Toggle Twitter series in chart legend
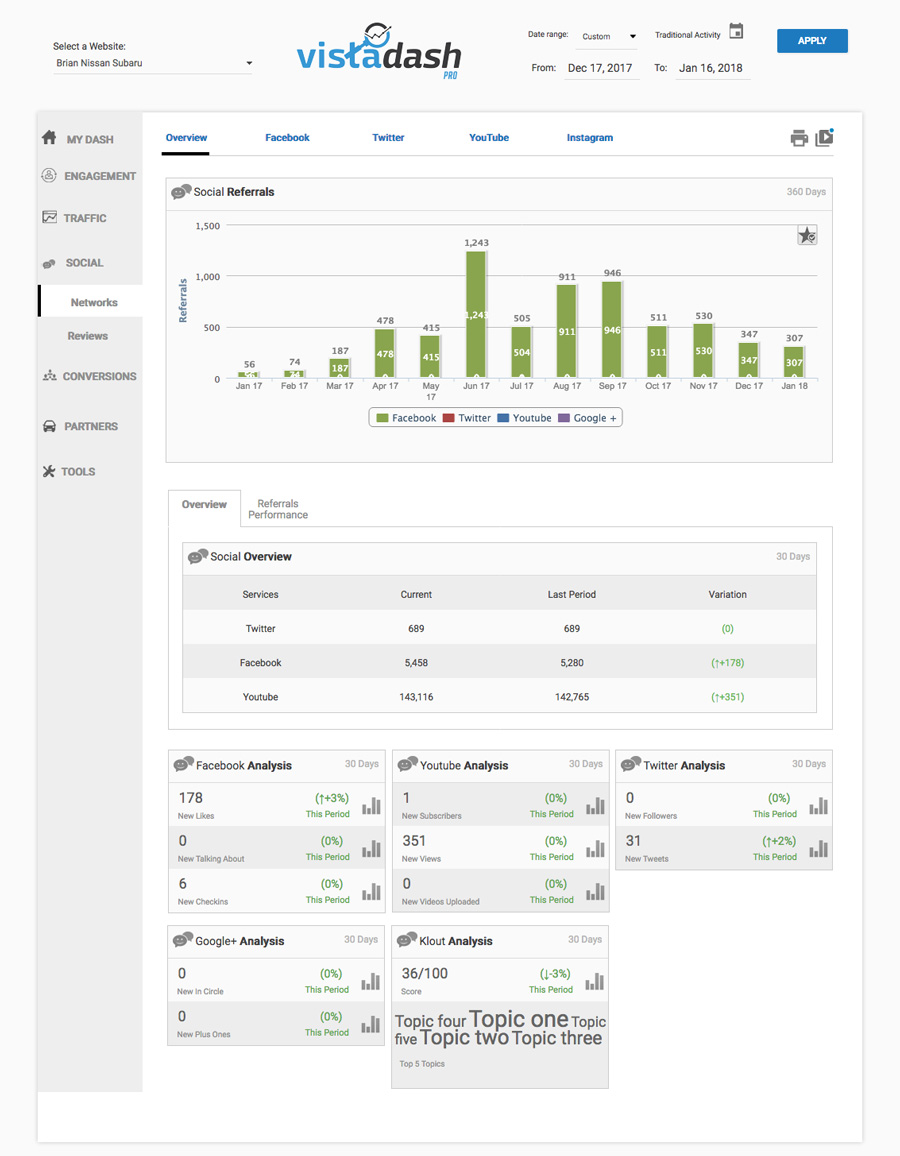Viewport: 900px width, 1156px height. (467, 418)
